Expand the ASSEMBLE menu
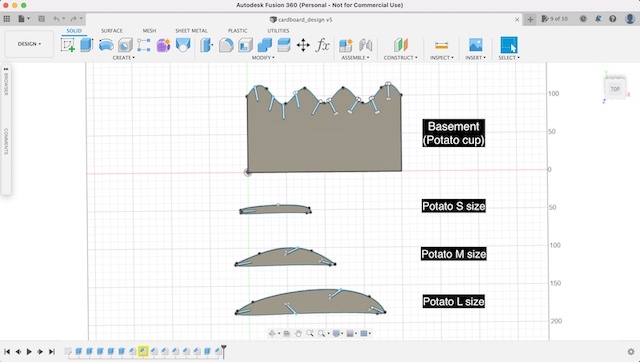This screenshot has width=640, height=362. click(x=355, y=58)
